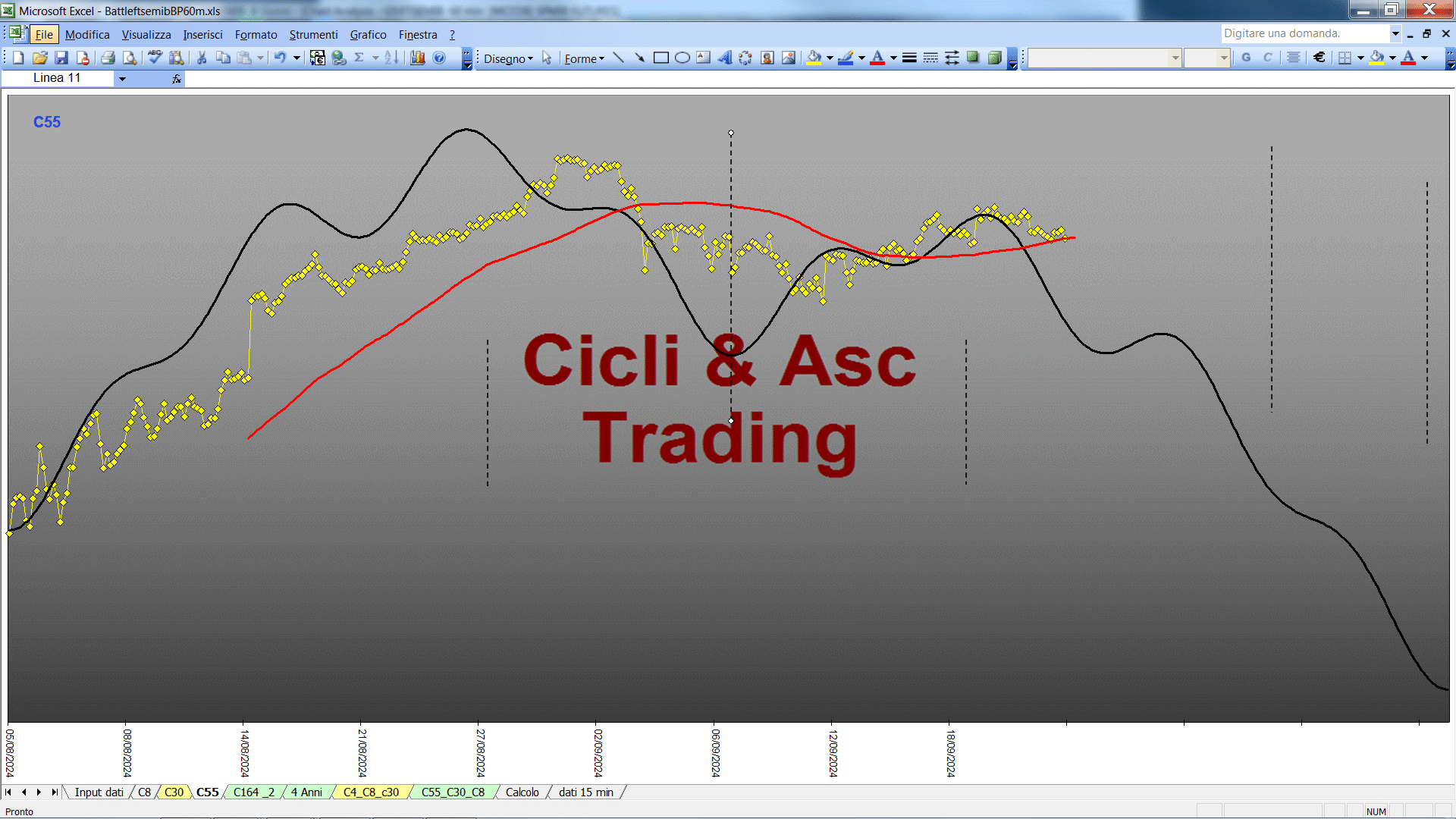
Task: Undo the last action
Action: (280, 58)
